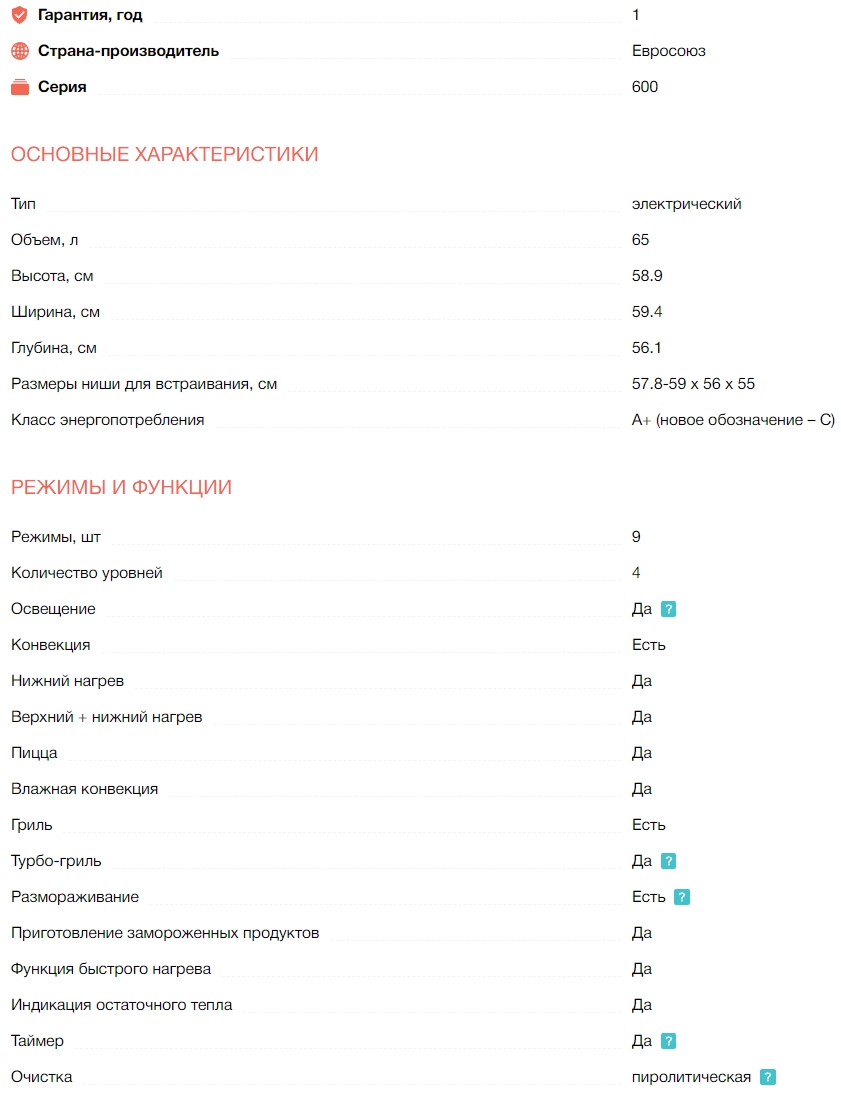Click the Функция быстрого нагрева label
The image size is (841, 1112).
(x=111, y=969)
